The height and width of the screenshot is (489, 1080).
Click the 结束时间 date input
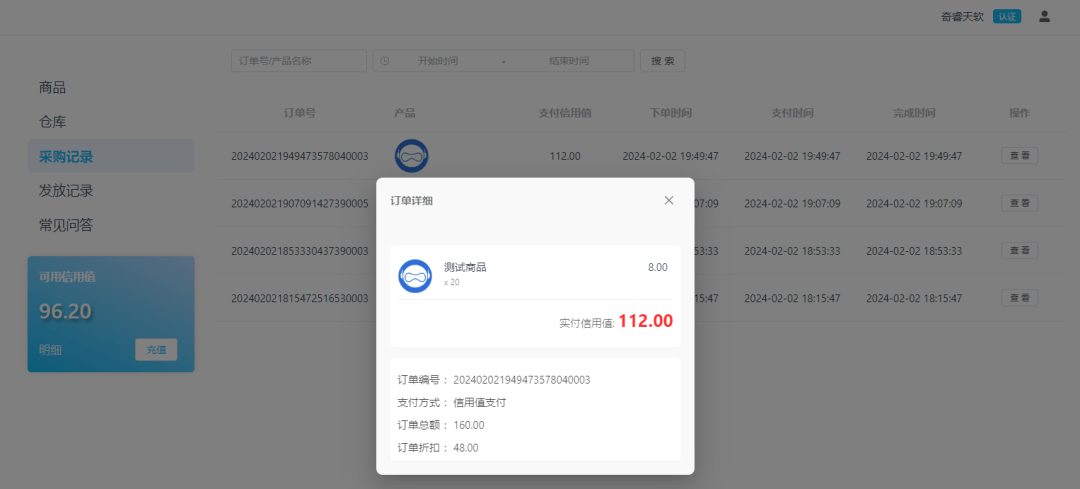[569, 61]
